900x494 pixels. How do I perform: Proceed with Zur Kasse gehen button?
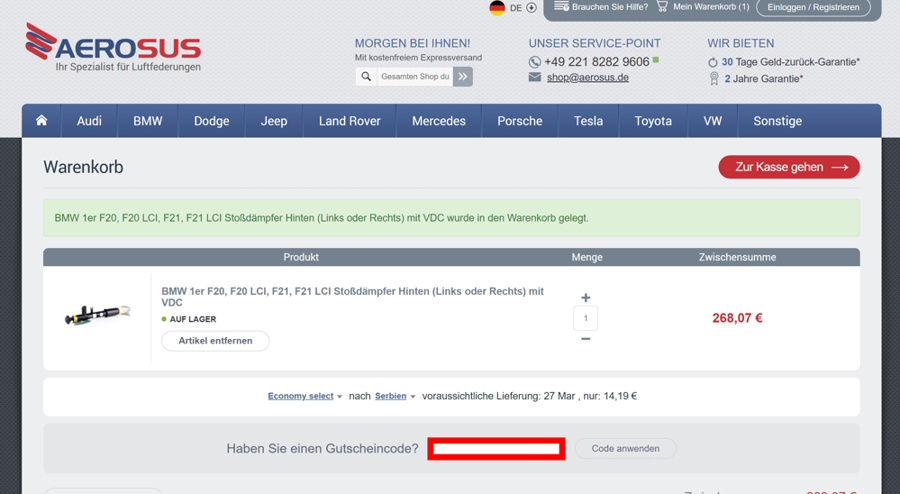tap(789, 167)
